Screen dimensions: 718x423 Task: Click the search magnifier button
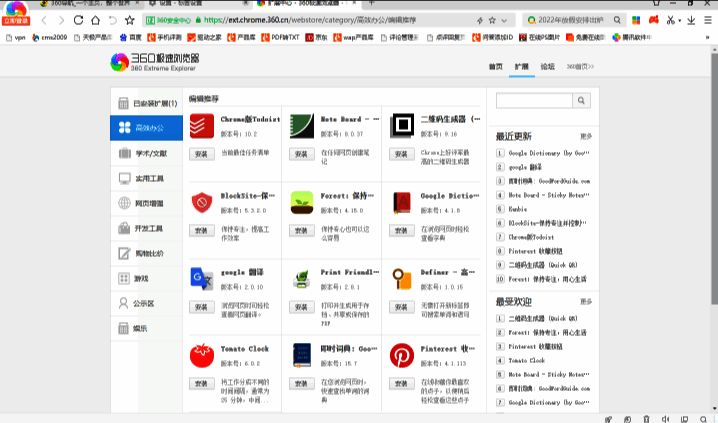[581, 100]
